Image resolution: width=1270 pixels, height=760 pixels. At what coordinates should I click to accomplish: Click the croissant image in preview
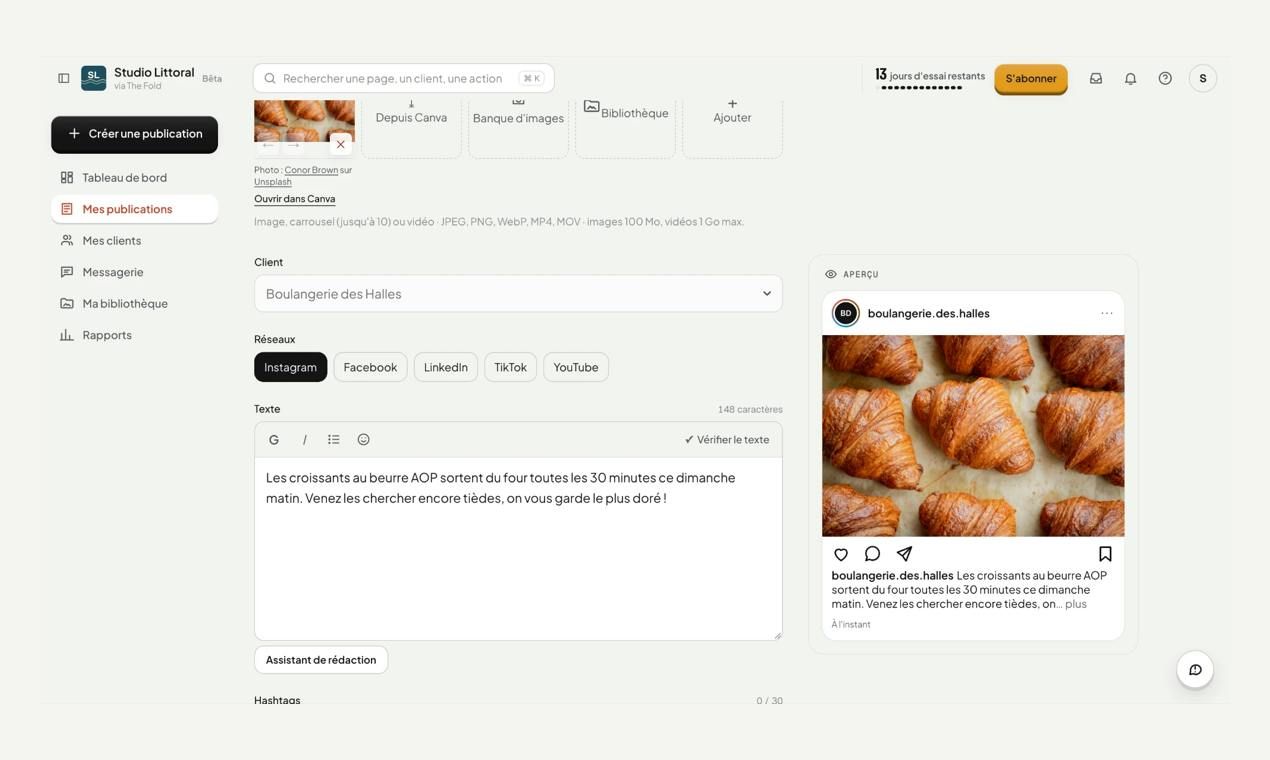click(x=973, y=436)
